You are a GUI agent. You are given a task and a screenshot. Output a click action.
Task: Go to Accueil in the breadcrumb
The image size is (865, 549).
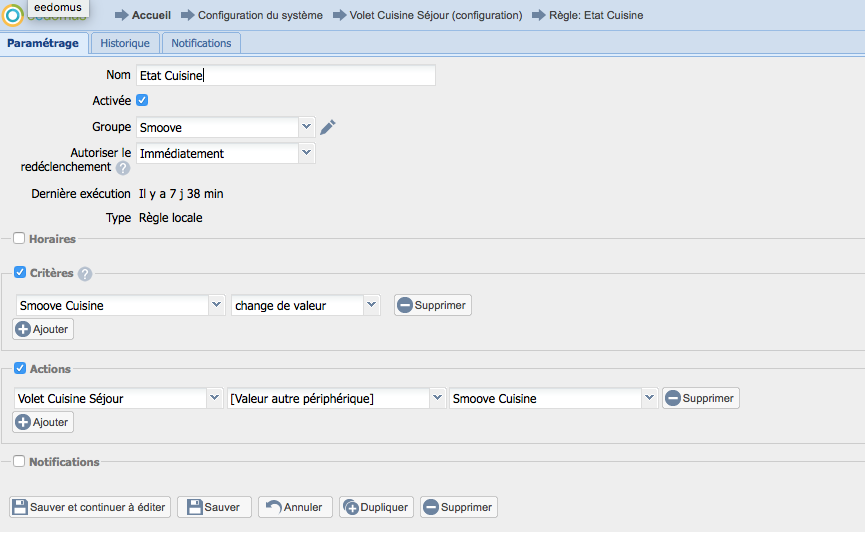[151, 16]
